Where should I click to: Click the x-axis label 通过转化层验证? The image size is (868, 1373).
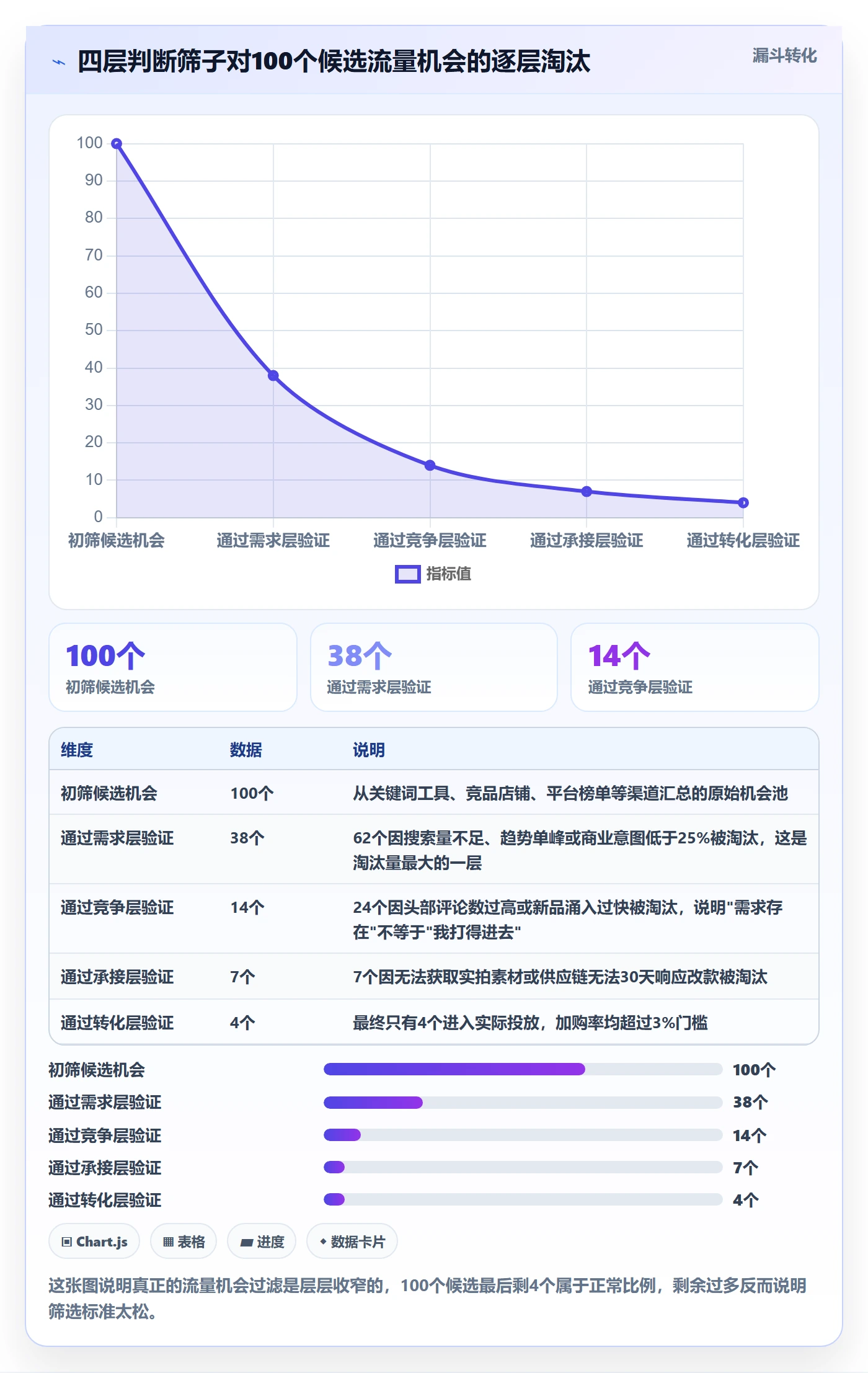tap(743, 541)
